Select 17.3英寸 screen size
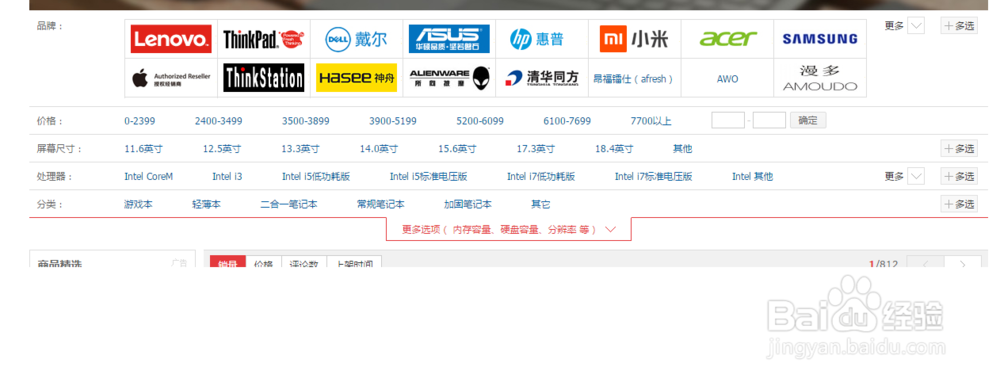 tap(536, 149)
